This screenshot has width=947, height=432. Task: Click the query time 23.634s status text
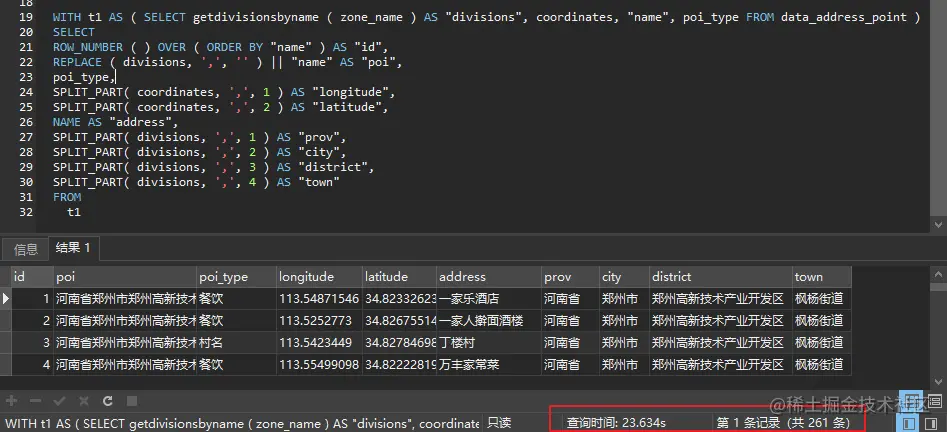[616, 423]
